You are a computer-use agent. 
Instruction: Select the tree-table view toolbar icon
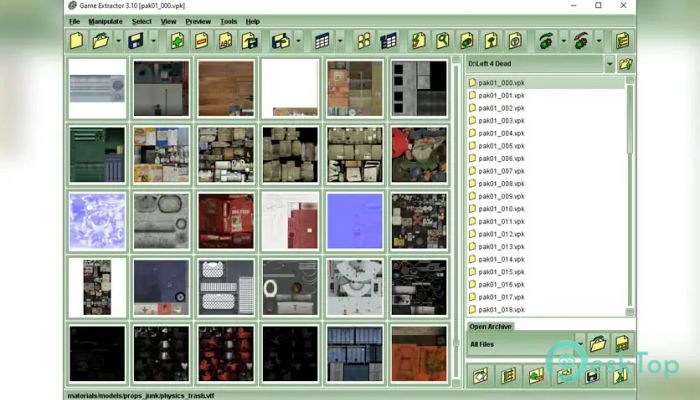388,41
